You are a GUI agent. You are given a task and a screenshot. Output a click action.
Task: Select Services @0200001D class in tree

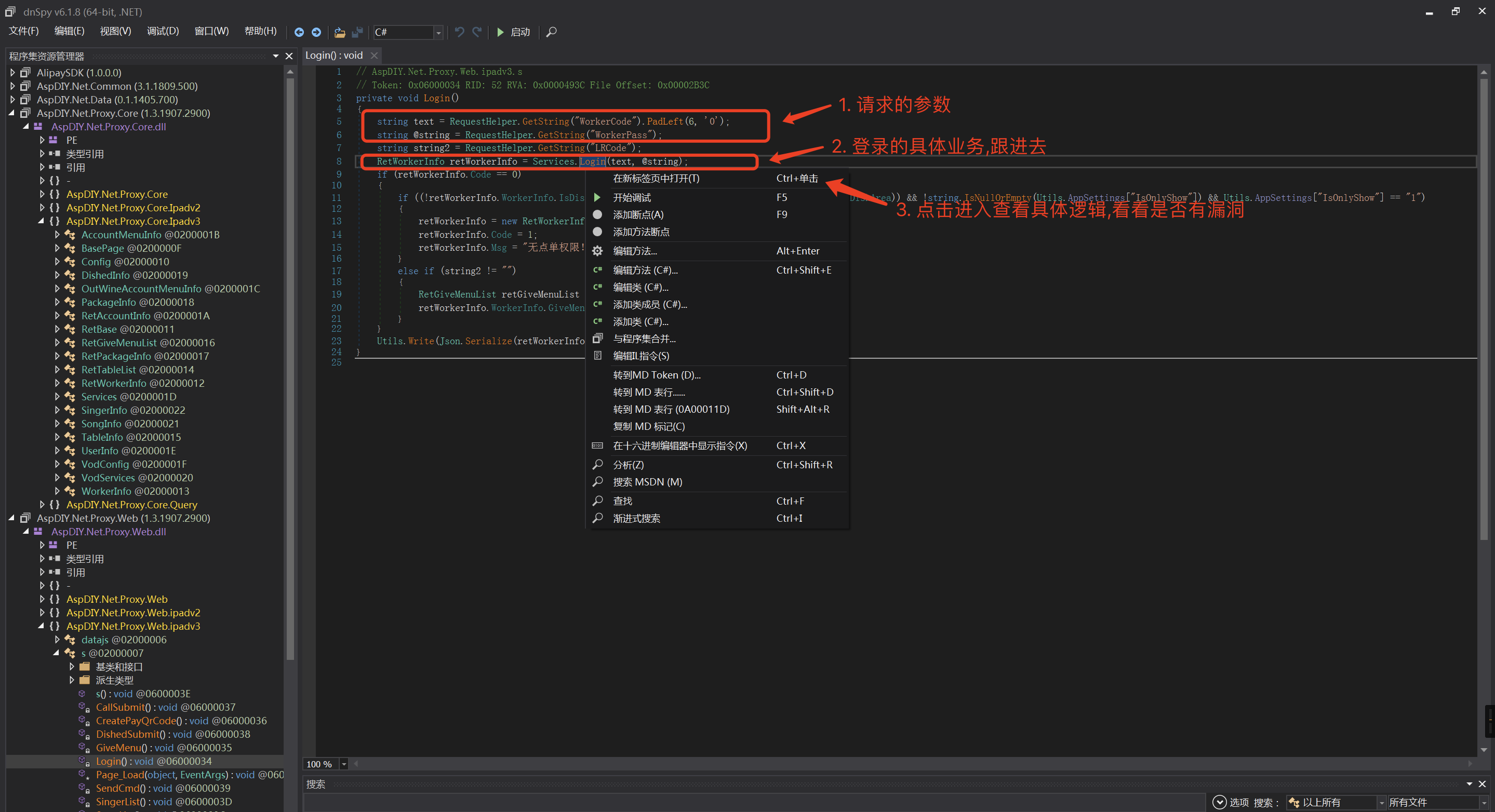pos(128,397)
